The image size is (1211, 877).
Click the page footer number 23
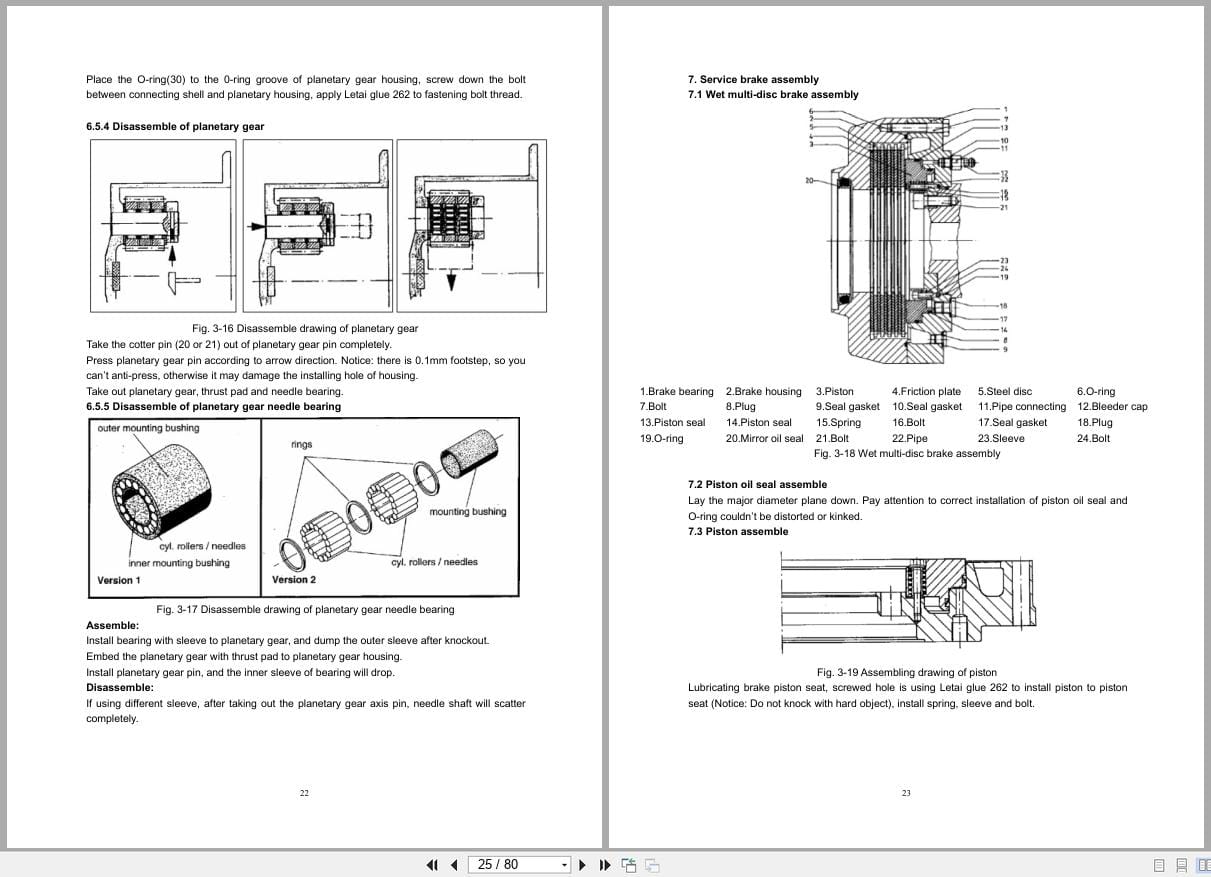pyautogui.click(x=906, y=792)
